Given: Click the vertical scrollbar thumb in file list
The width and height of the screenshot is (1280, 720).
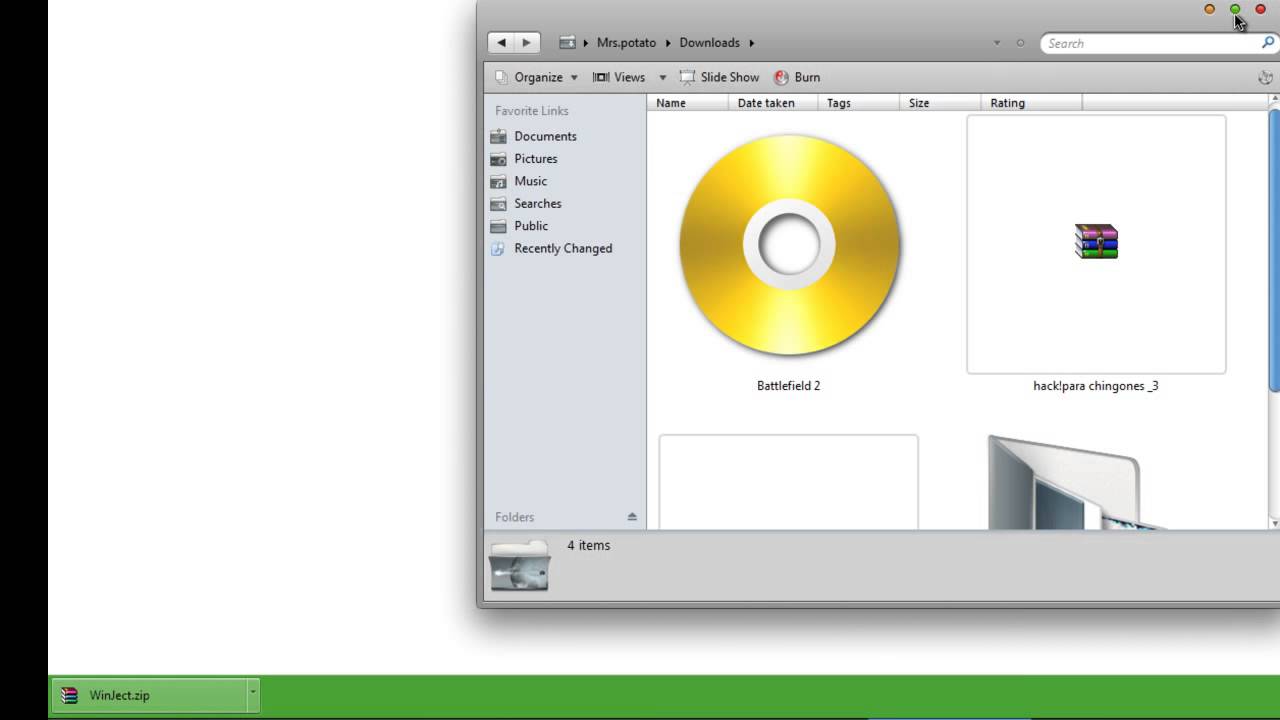Looking at the screenshot, I should coord(1274,250).
